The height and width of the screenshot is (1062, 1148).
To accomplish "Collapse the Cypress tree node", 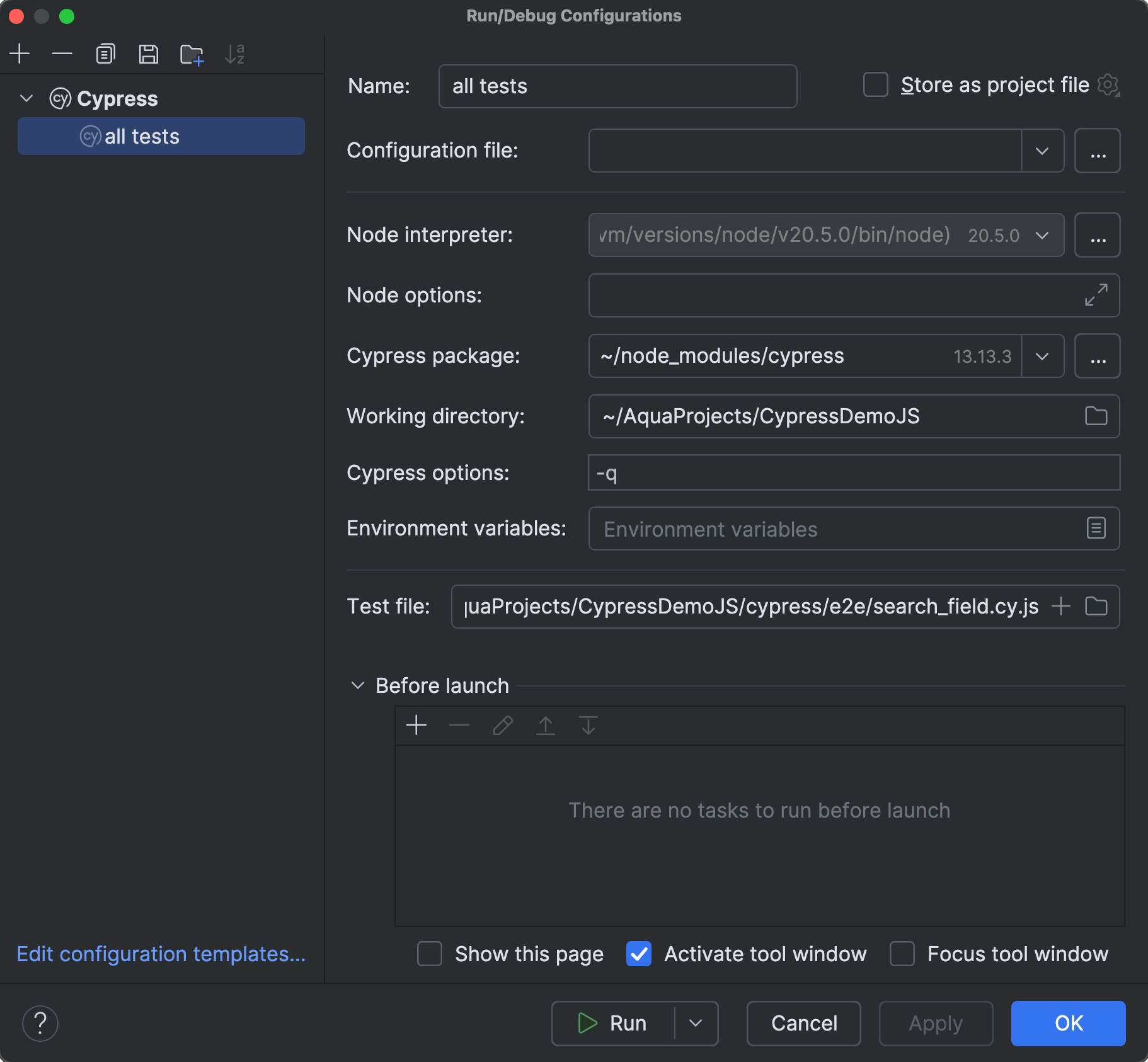I will (26, 98).
